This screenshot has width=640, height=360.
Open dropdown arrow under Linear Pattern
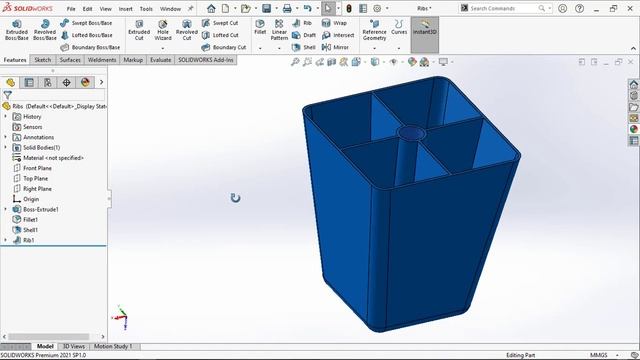click(x=279, y=48)
